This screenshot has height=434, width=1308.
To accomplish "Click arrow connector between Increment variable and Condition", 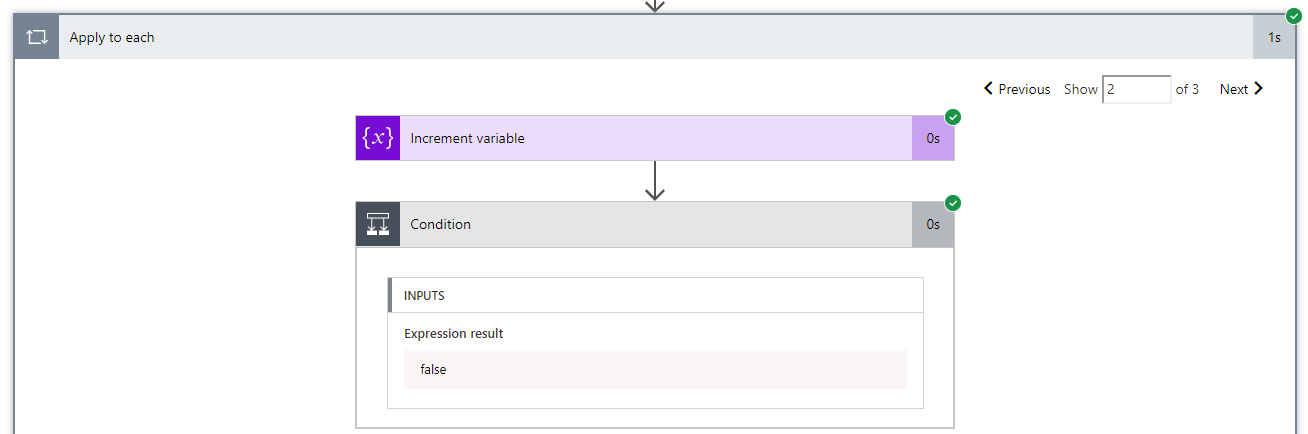I will pos(655,181).
